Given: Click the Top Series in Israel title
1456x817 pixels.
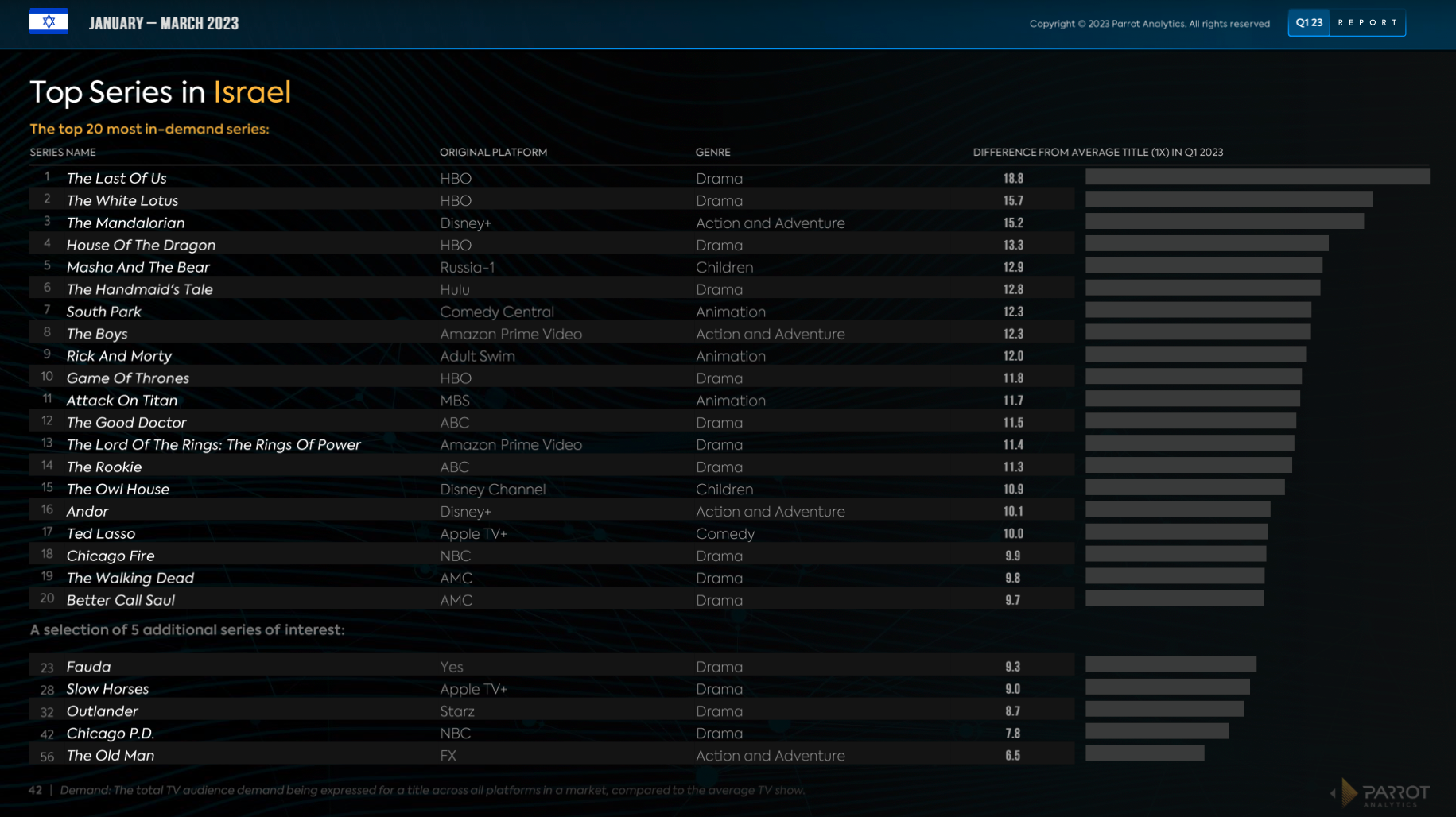Looking at the screenshot, I should click(161, 92).
